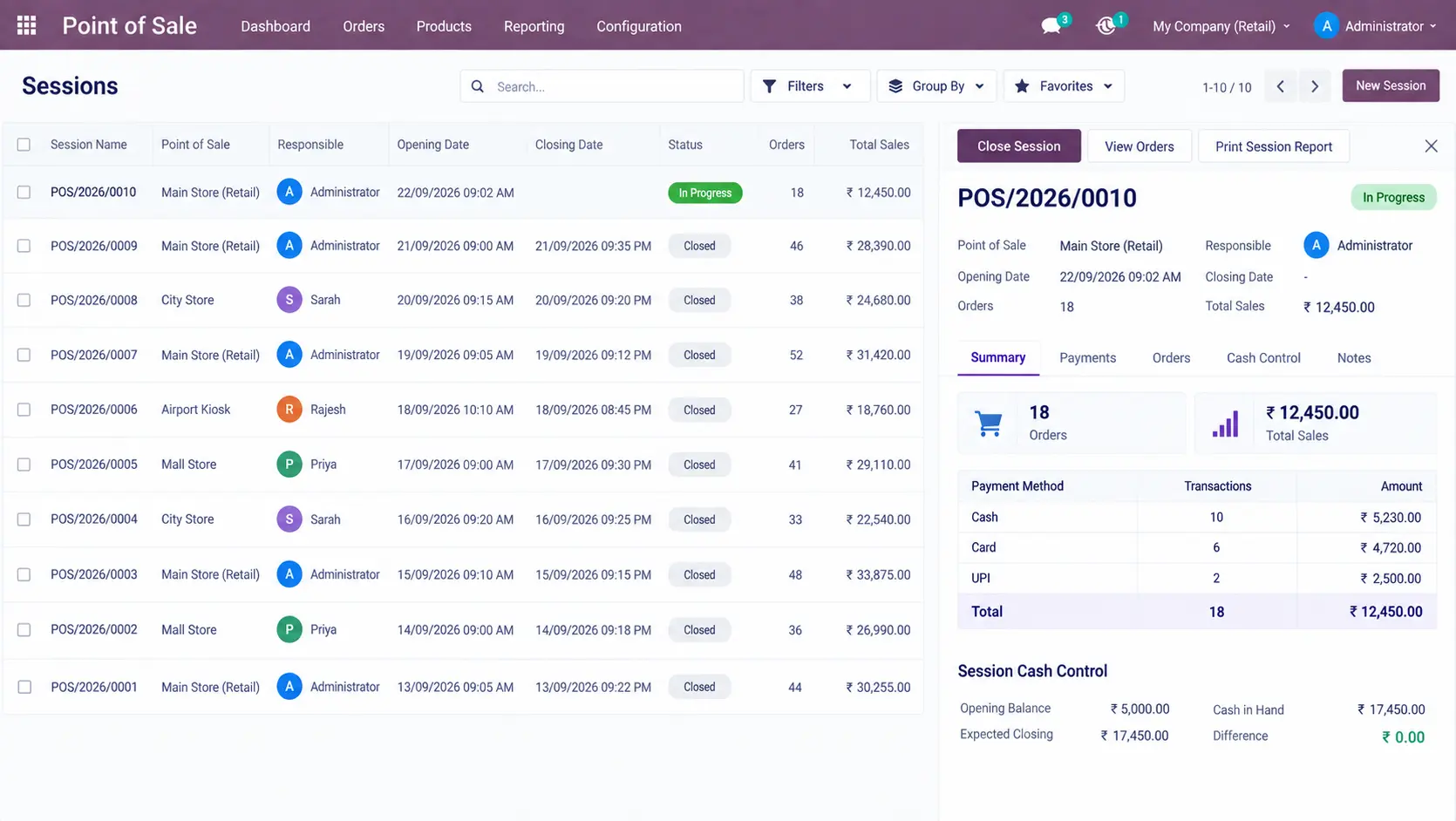
Task: Switch to the Notes tab
Action: [1354, 358]
